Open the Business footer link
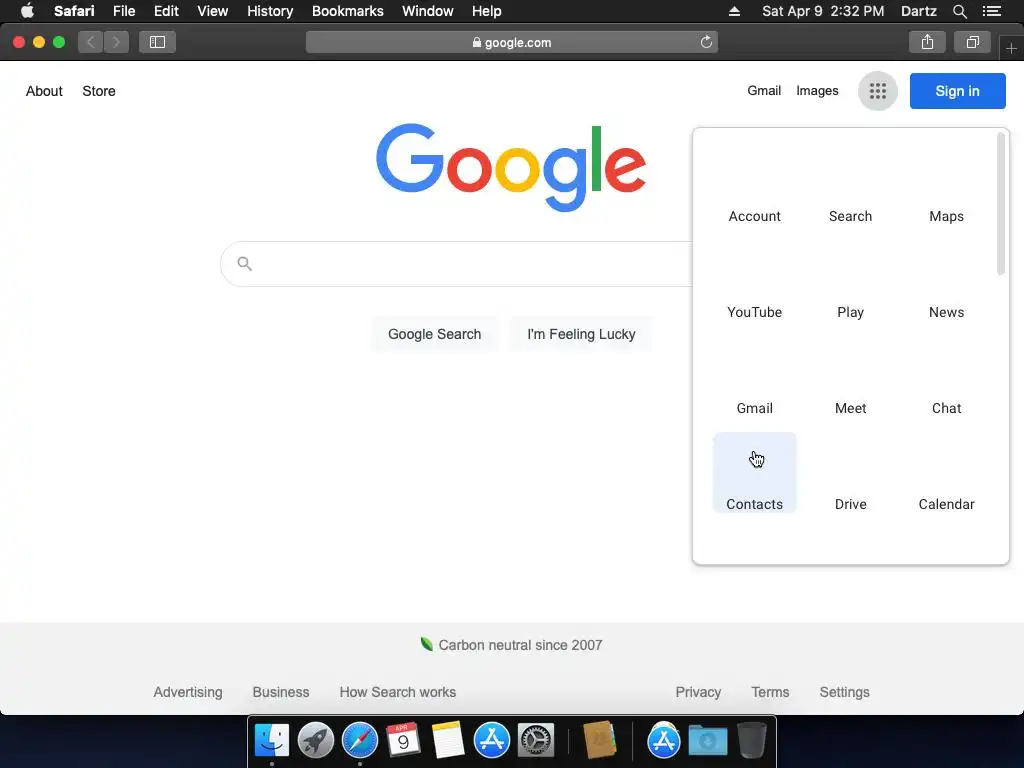1024x768 pixels. (x=281, y=692)
